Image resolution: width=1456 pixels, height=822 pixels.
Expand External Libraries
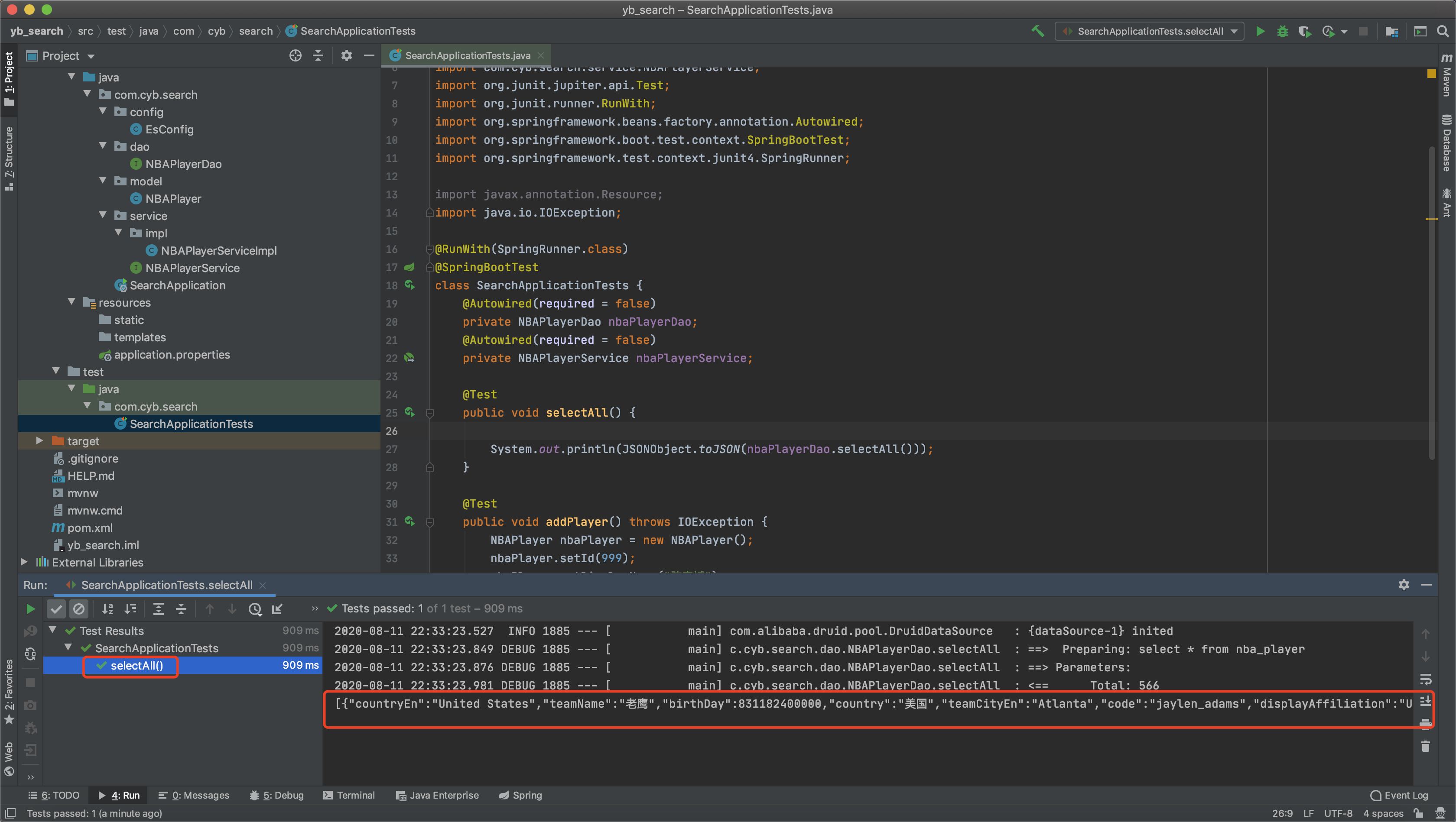click(x=24, y=562)
